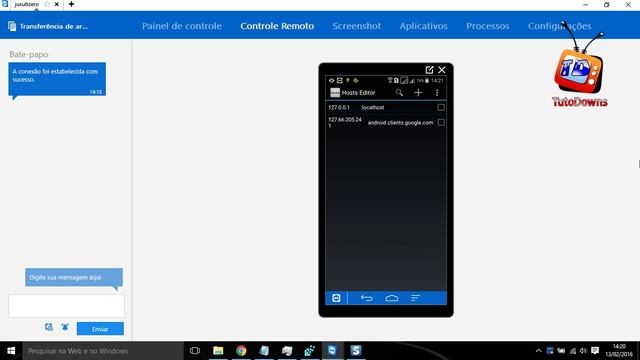This screenshot has width=640, height=360.
Task: Launch Chrome from the taskbar
Action: (241, 351)
